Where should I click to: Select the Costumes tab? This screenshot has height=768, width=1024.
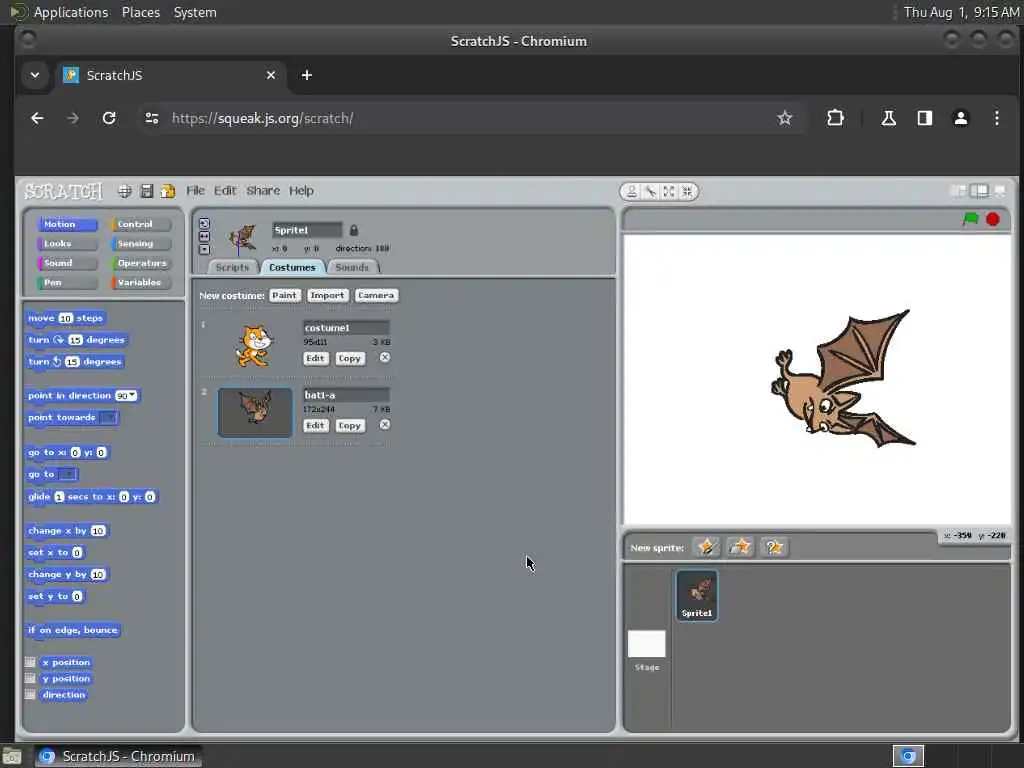(x=292, y=267)
